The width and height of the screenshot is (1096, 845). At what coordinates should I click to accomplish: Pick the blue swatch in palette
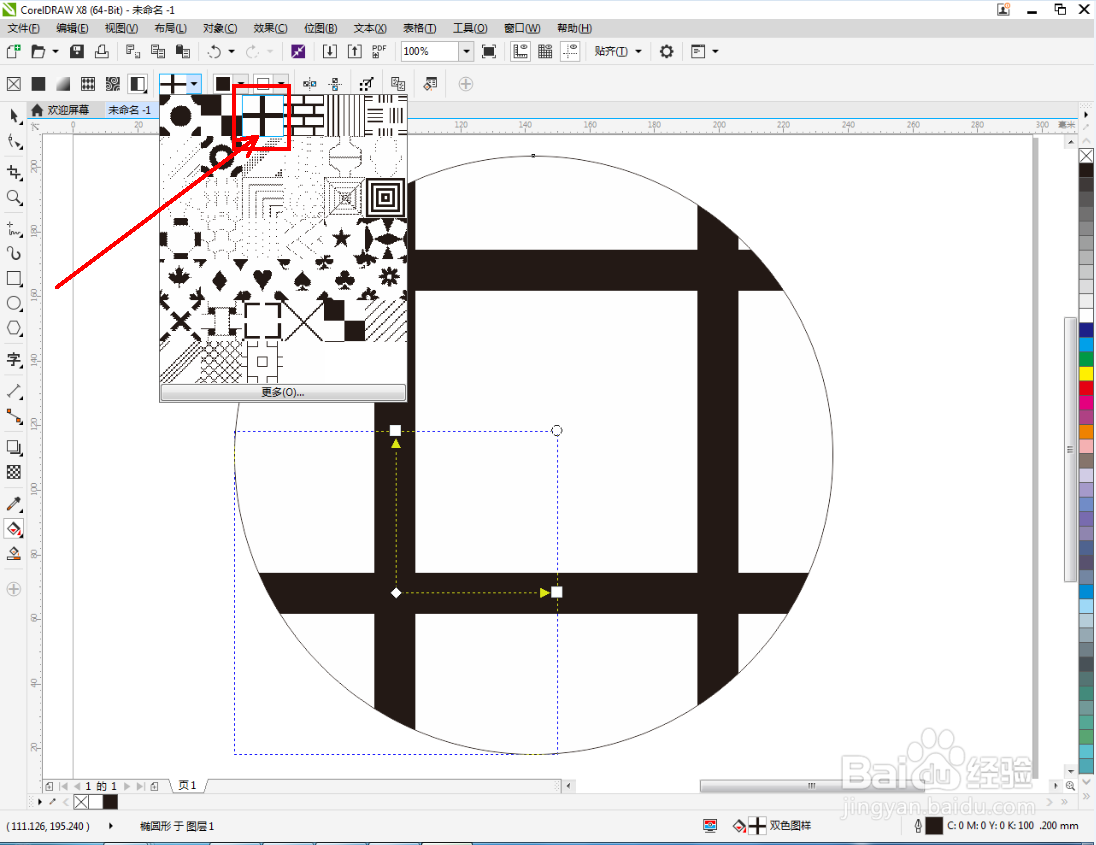1086,329
